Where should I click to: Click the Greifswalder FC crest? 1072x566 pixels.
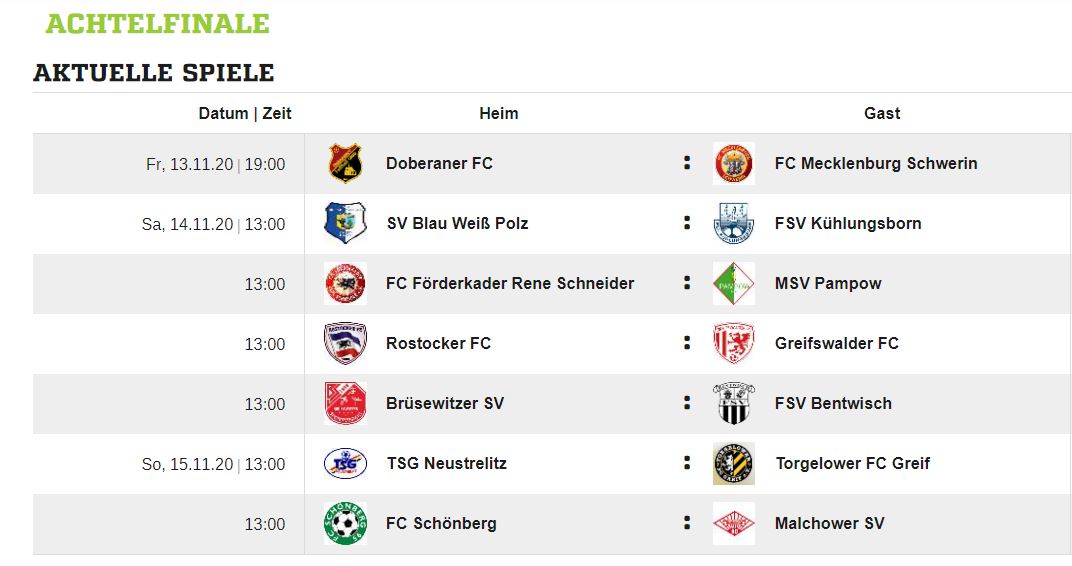coord(734,343)
